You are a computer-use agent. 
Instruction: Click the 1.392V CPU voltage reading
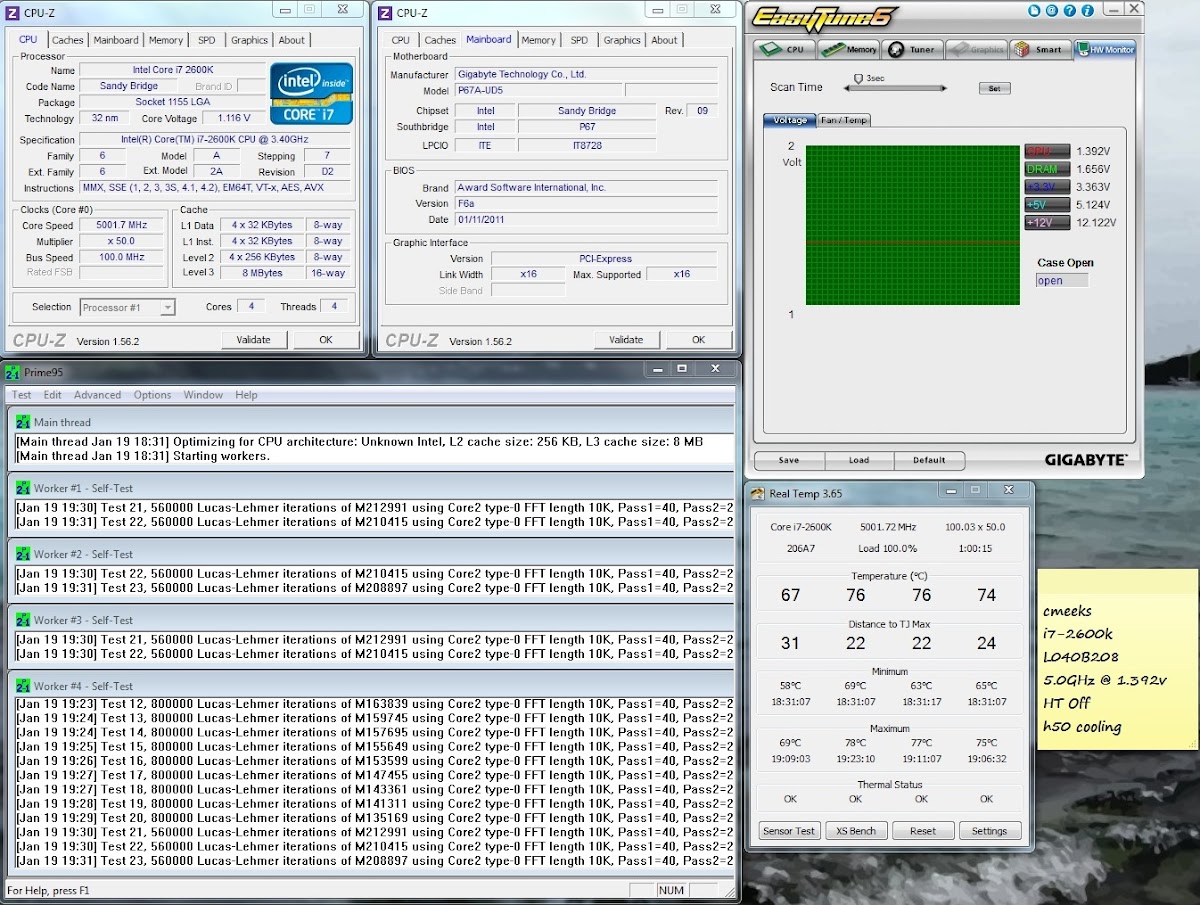(x=1093, y=151)
